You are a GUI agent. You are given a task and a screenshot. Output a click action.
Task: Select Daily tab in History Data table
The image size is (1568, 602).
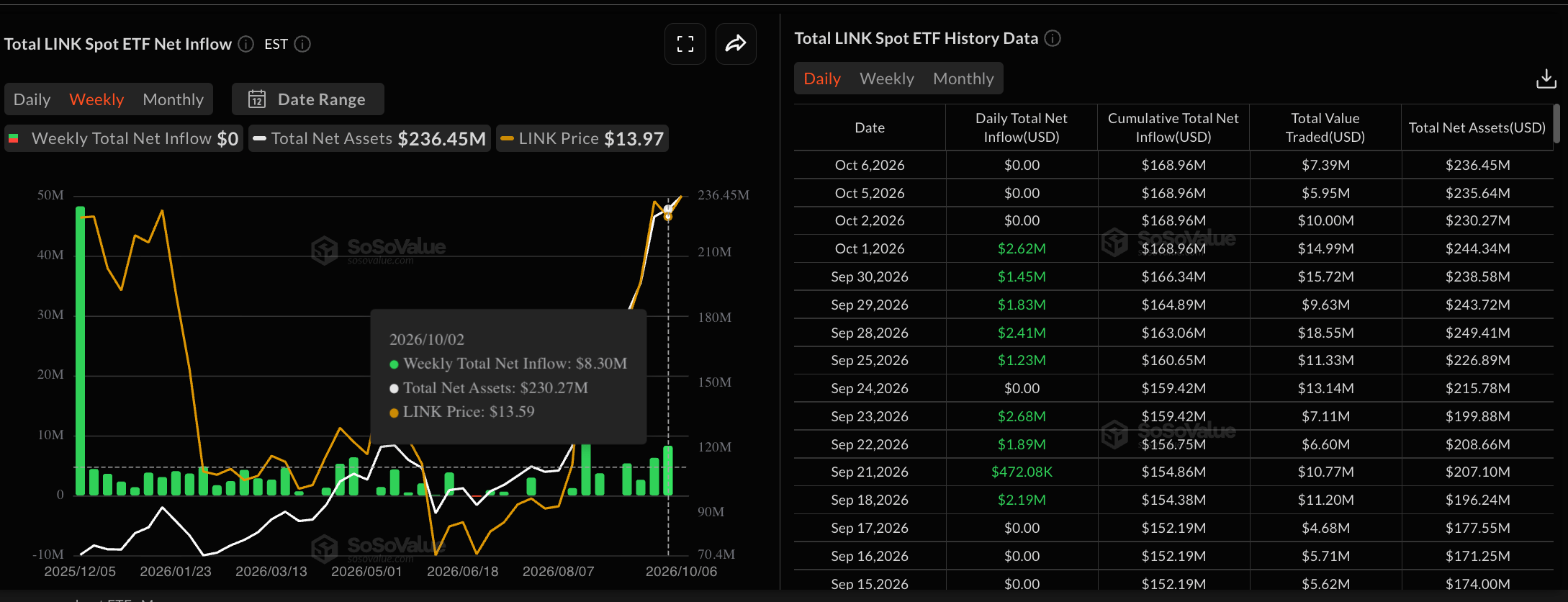click(822, 78)
